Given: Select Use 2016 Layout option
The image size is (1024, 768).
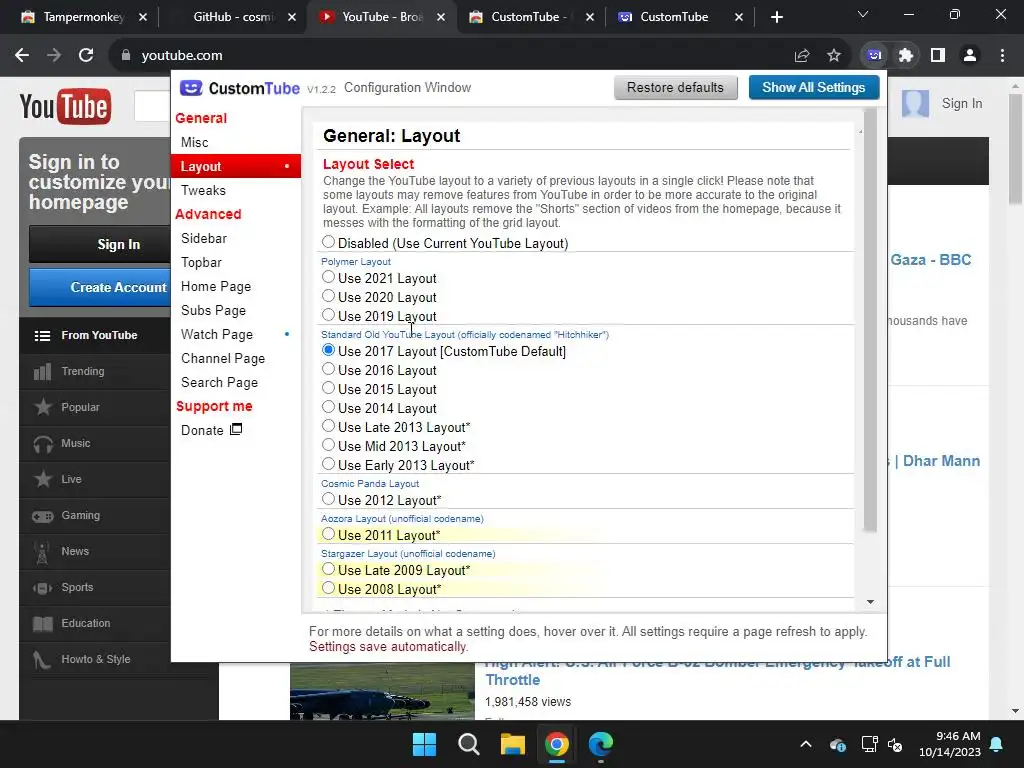Looking at the screenshot, I should point(328,369).
